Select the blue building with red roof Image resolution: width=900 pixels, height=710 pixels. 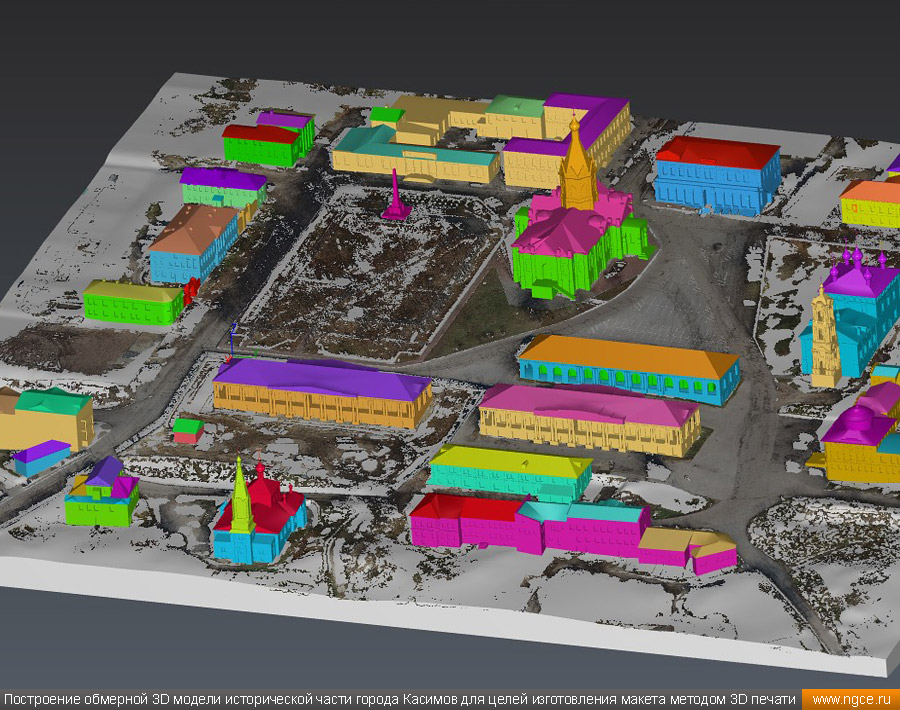coord(717,176)
